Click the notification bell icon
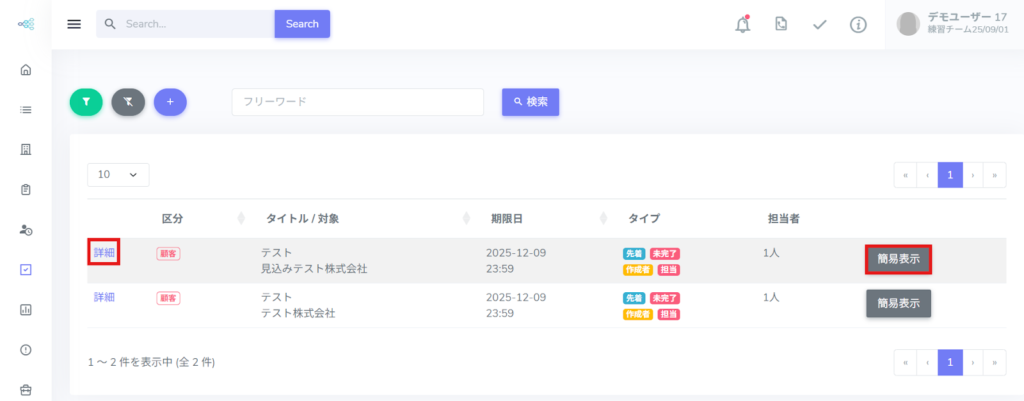Image resolution: width=1024 pixels, height=401 pixels. [742, 24]
